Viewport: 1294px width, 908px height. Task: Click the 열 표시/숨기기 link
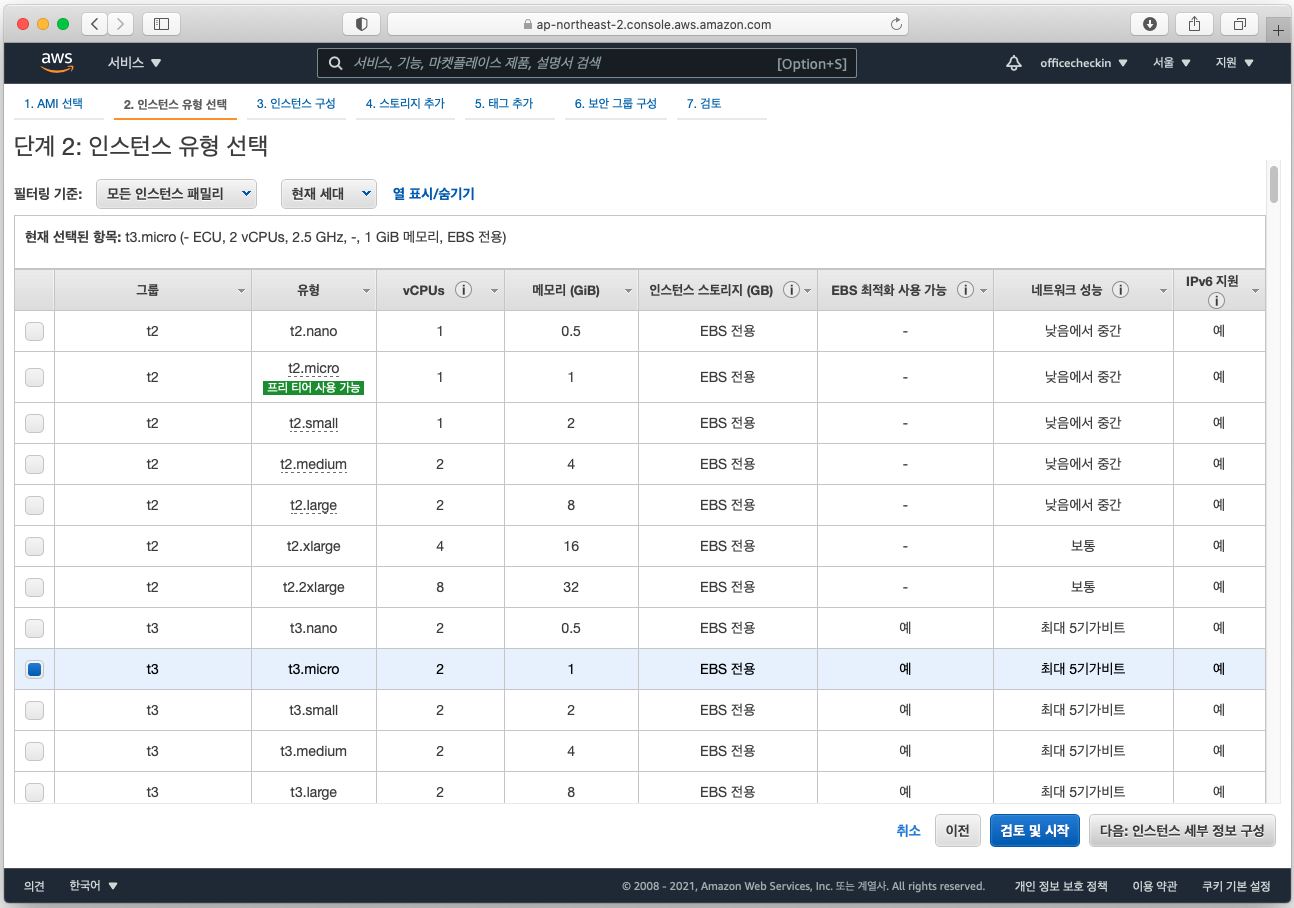tap(433, 194)
